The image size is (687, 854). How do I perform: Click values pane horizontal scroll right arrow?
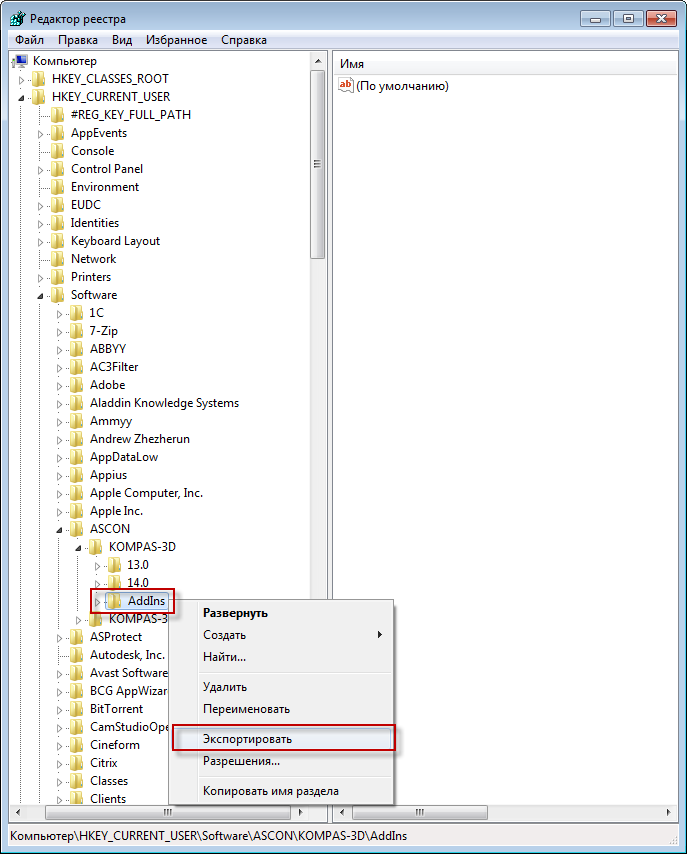pyautogui.click(x=669, y=812)
